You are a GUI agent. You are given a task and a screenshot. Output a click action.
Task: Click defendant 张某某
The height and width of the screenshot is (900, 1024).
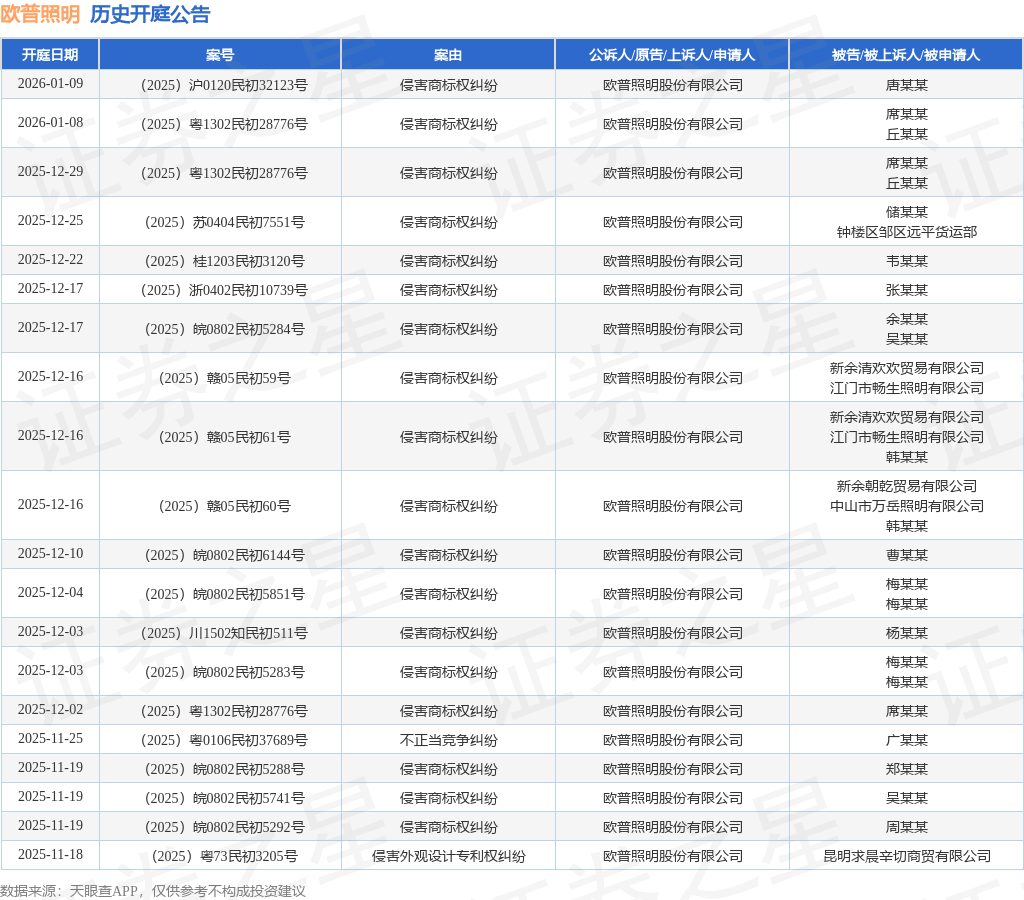point(906,290)
